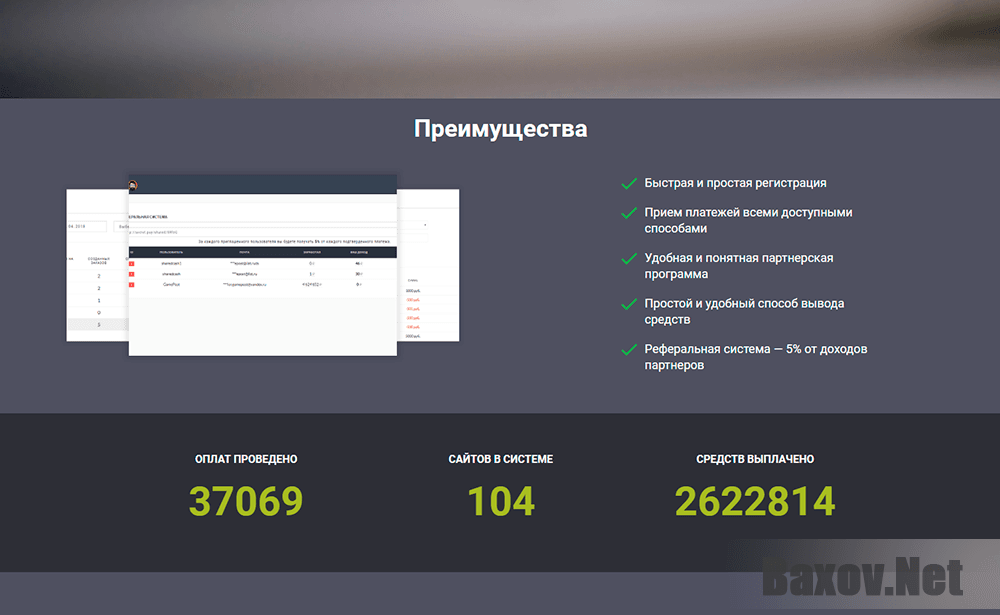Viewport: 1000px width, 615px height.
Task: Click the green check beside "Реферальная система — 5%"
Action: 628,349
